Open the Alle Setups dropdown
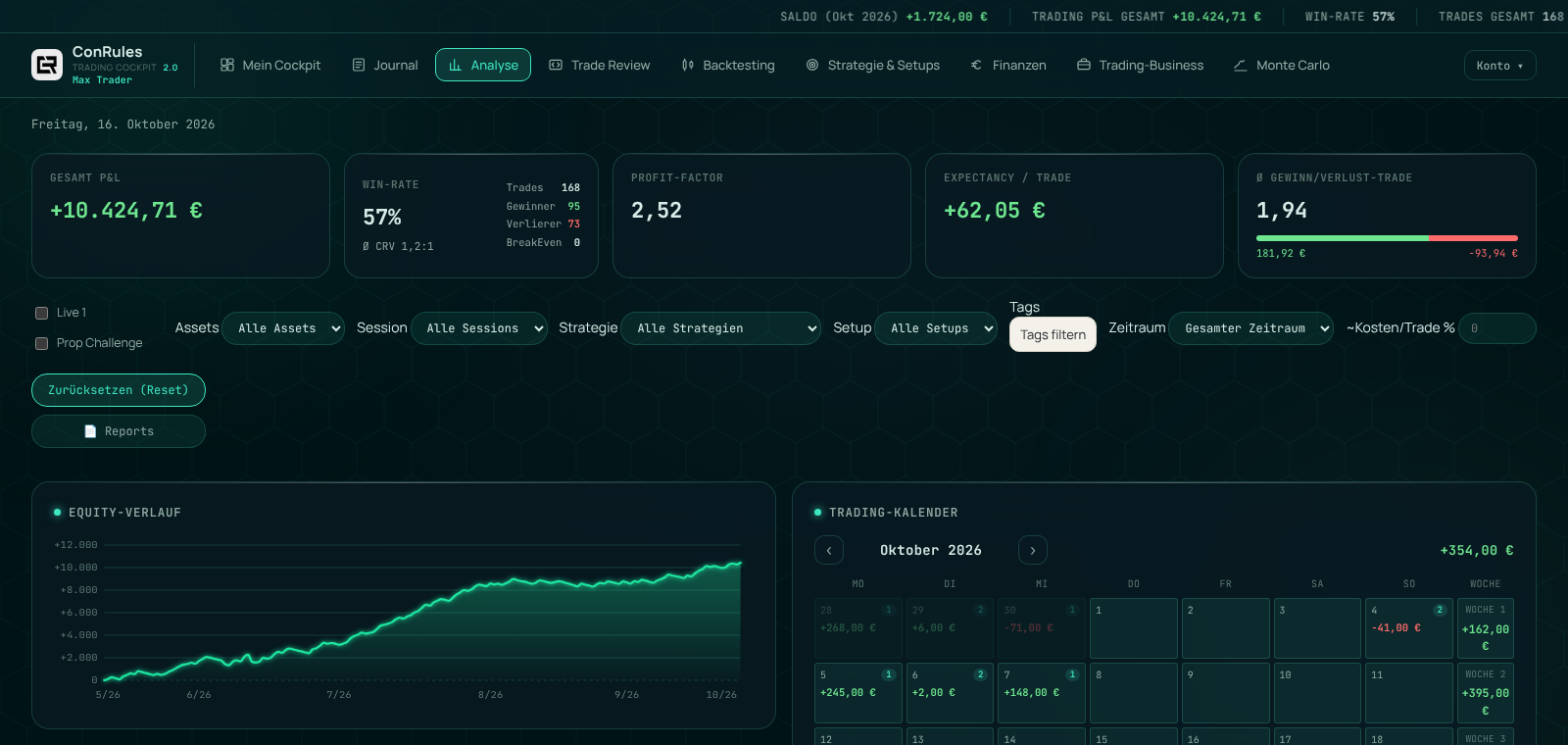The height and width of the screenshot is (745, 1568). (x=936, y=328)
